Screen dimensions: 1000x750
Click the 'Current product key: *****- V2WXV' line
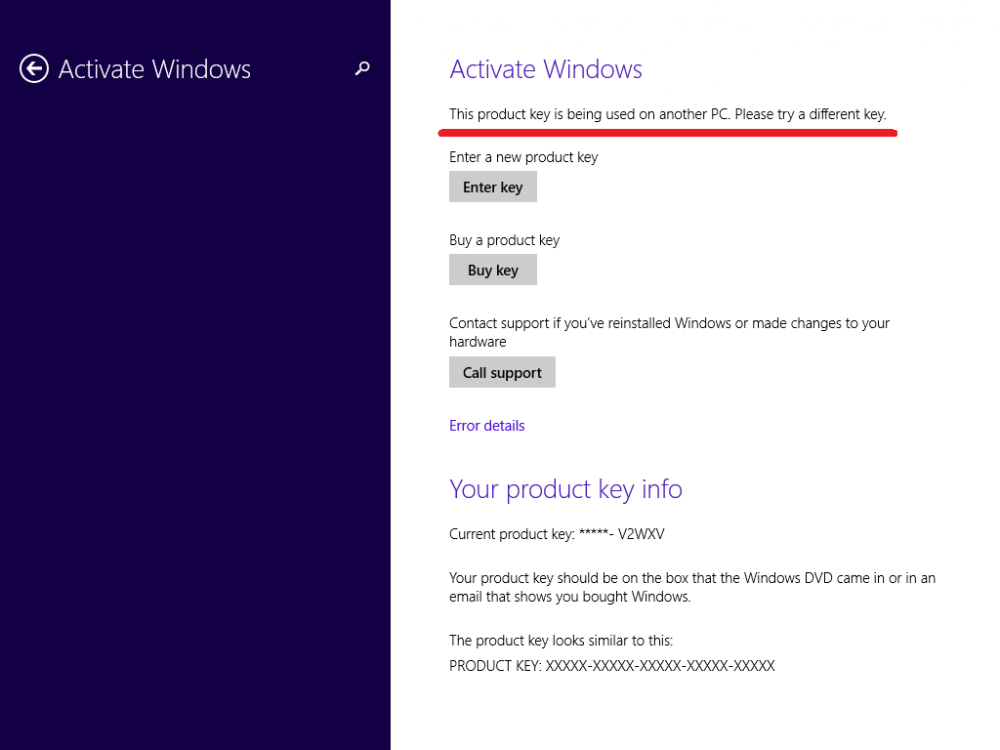[x=557, y=534]
